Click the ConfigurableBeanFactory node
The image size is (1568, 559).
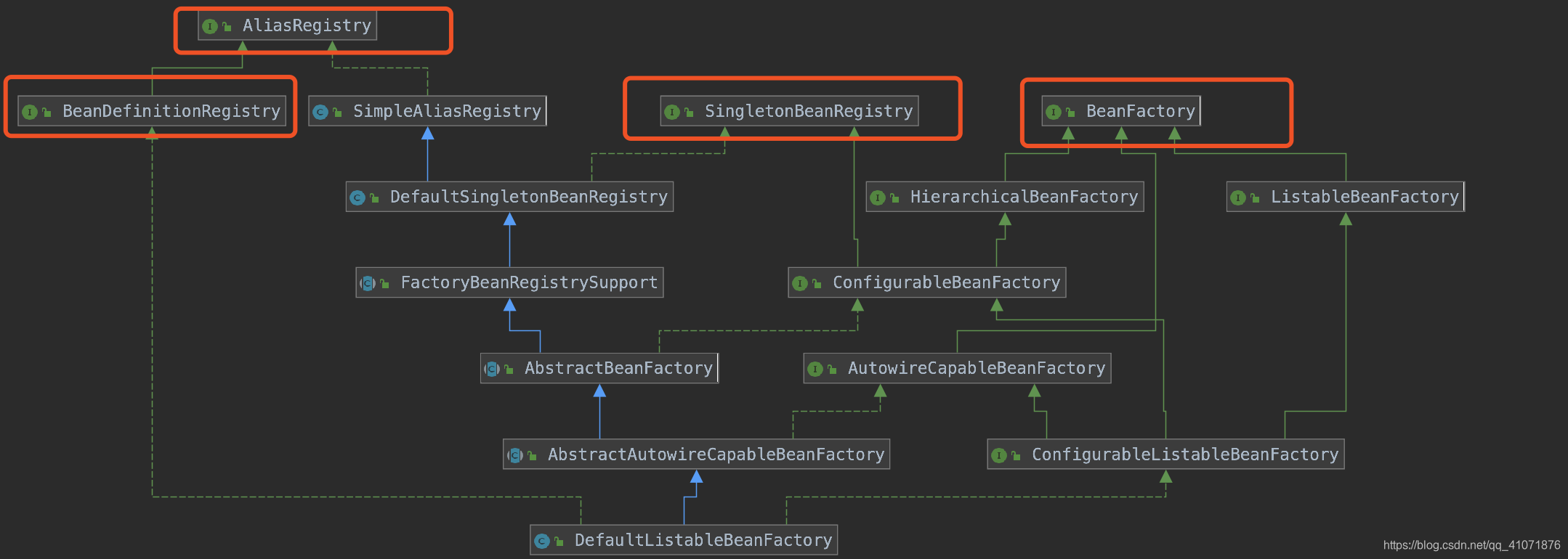[x=927, y=282]
